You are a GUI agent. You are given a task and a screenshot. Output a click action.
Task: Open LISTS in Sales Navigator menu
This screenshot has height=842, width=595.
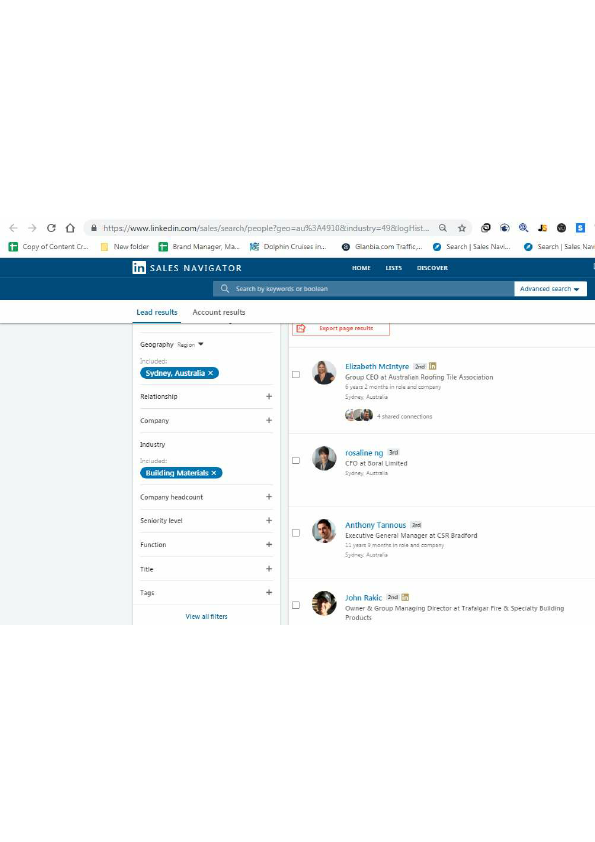coord(394,267)
